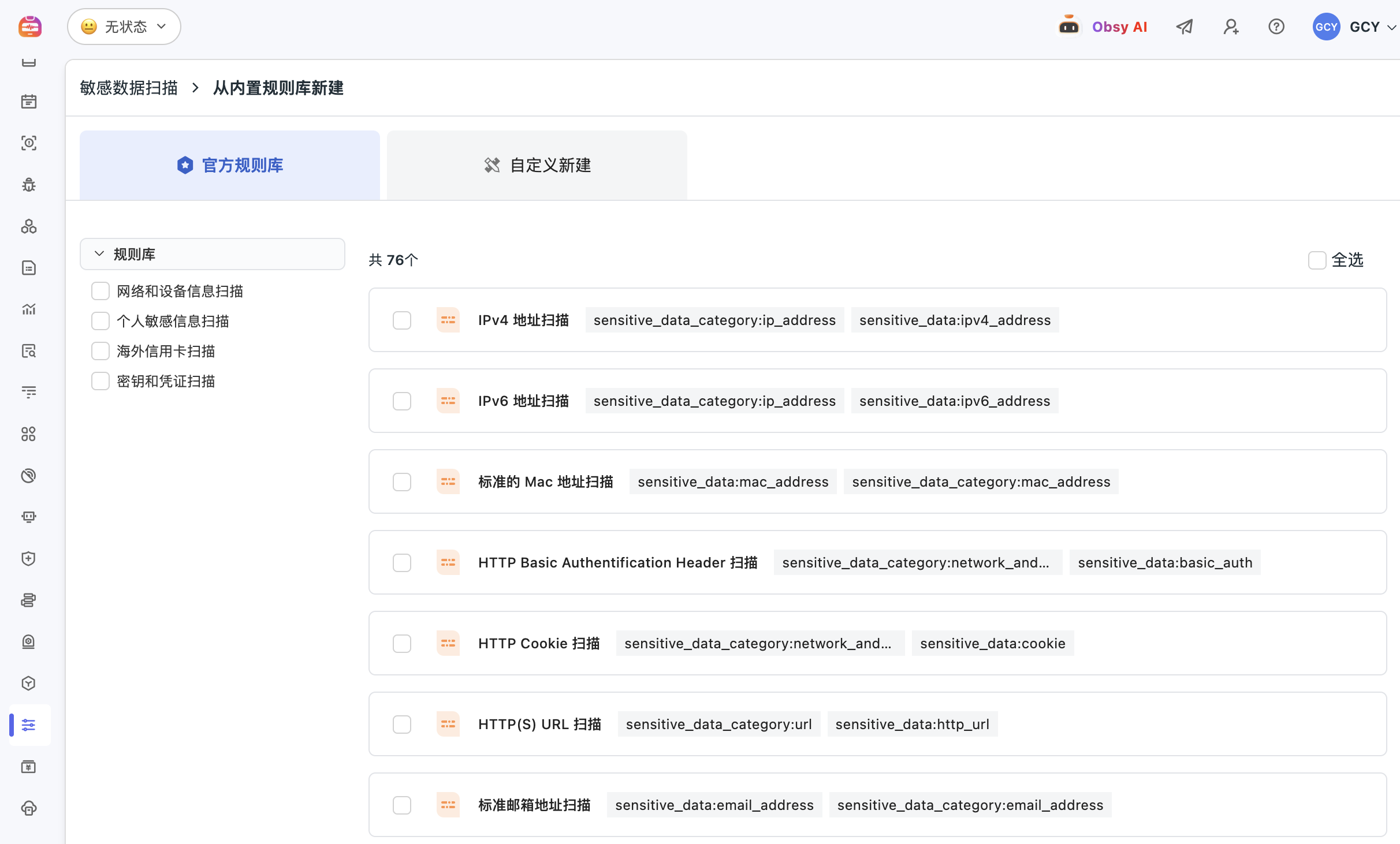This screenshot has height=844, width=1400.
Task: Click tag sensitive_data_category:url
Action: [x=719, y=724]
